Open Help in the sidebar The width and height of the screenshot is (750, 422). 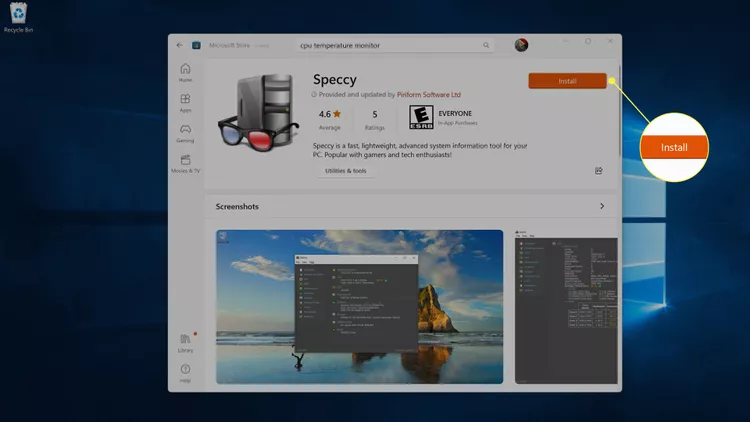185,373
